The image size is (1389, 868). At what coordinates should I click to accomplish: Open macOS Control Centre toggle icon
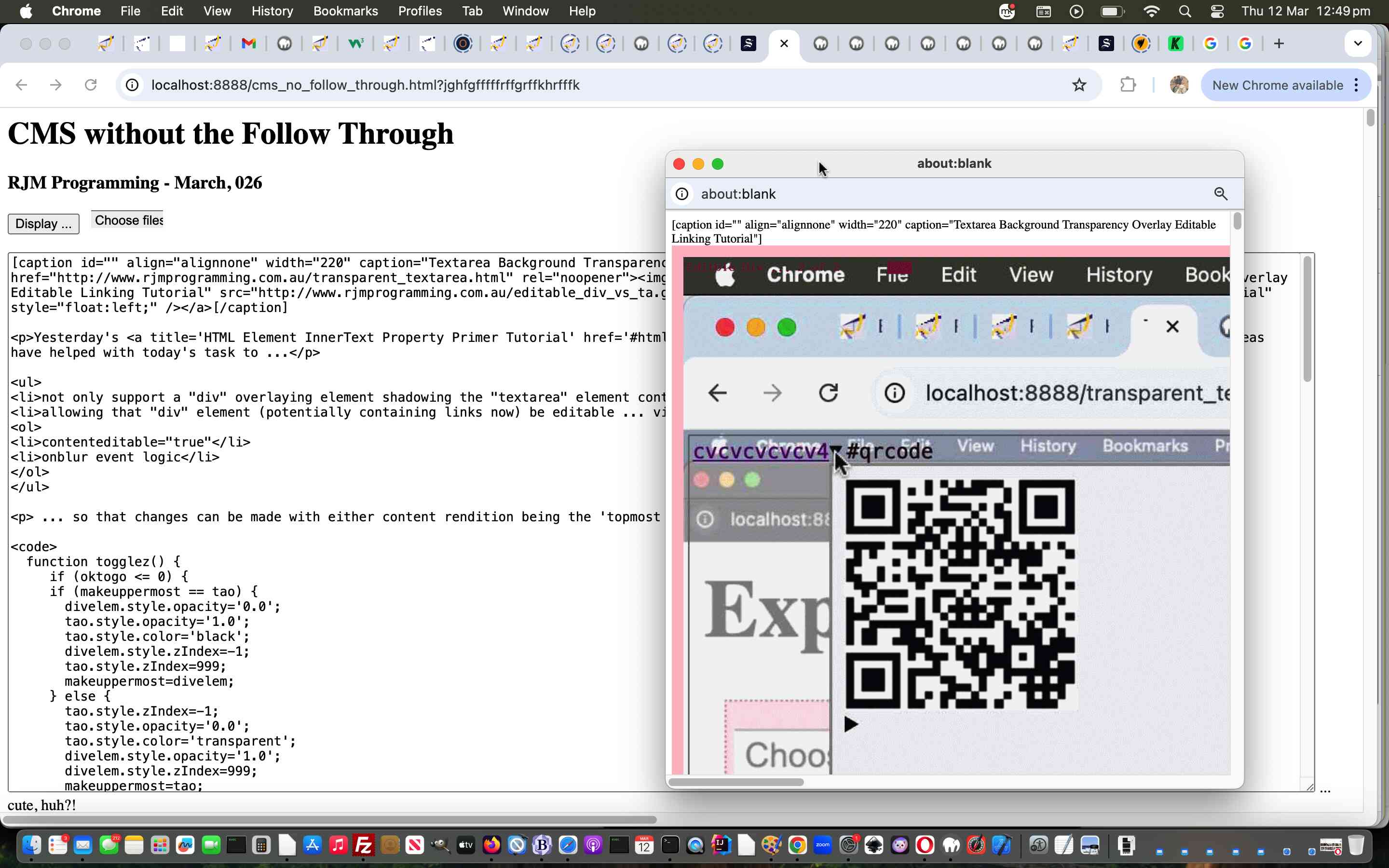pyautogui.click(x=1217, y=11)
